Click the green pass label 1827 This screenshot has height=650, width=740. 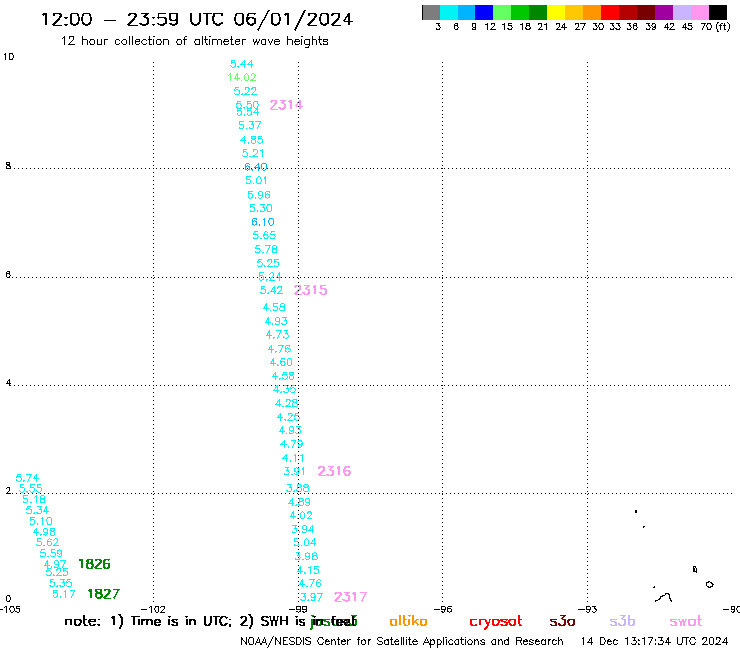click(104, 594)
